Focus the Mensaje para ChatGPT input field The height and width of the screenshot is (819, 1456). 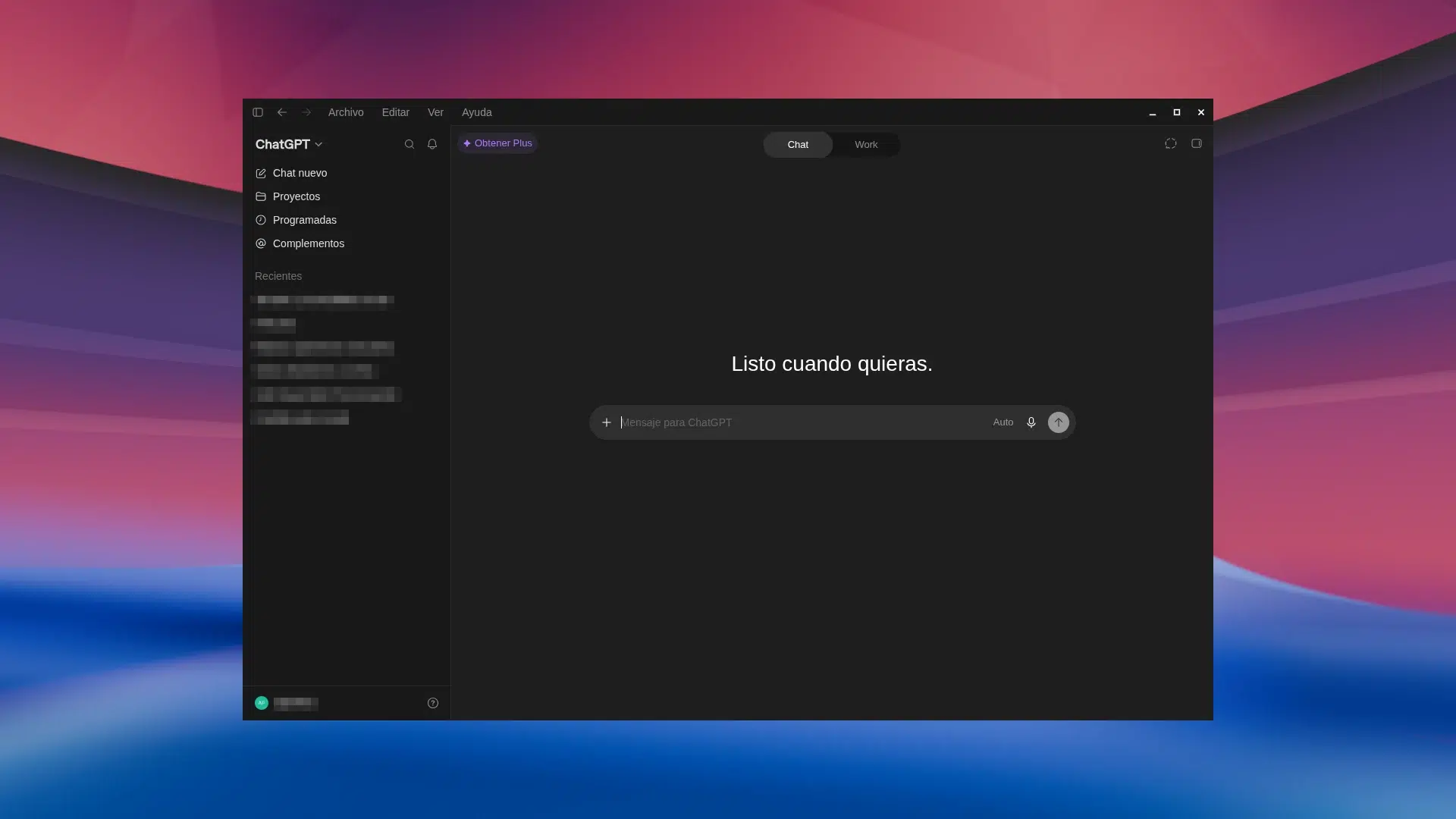(800, 422)
